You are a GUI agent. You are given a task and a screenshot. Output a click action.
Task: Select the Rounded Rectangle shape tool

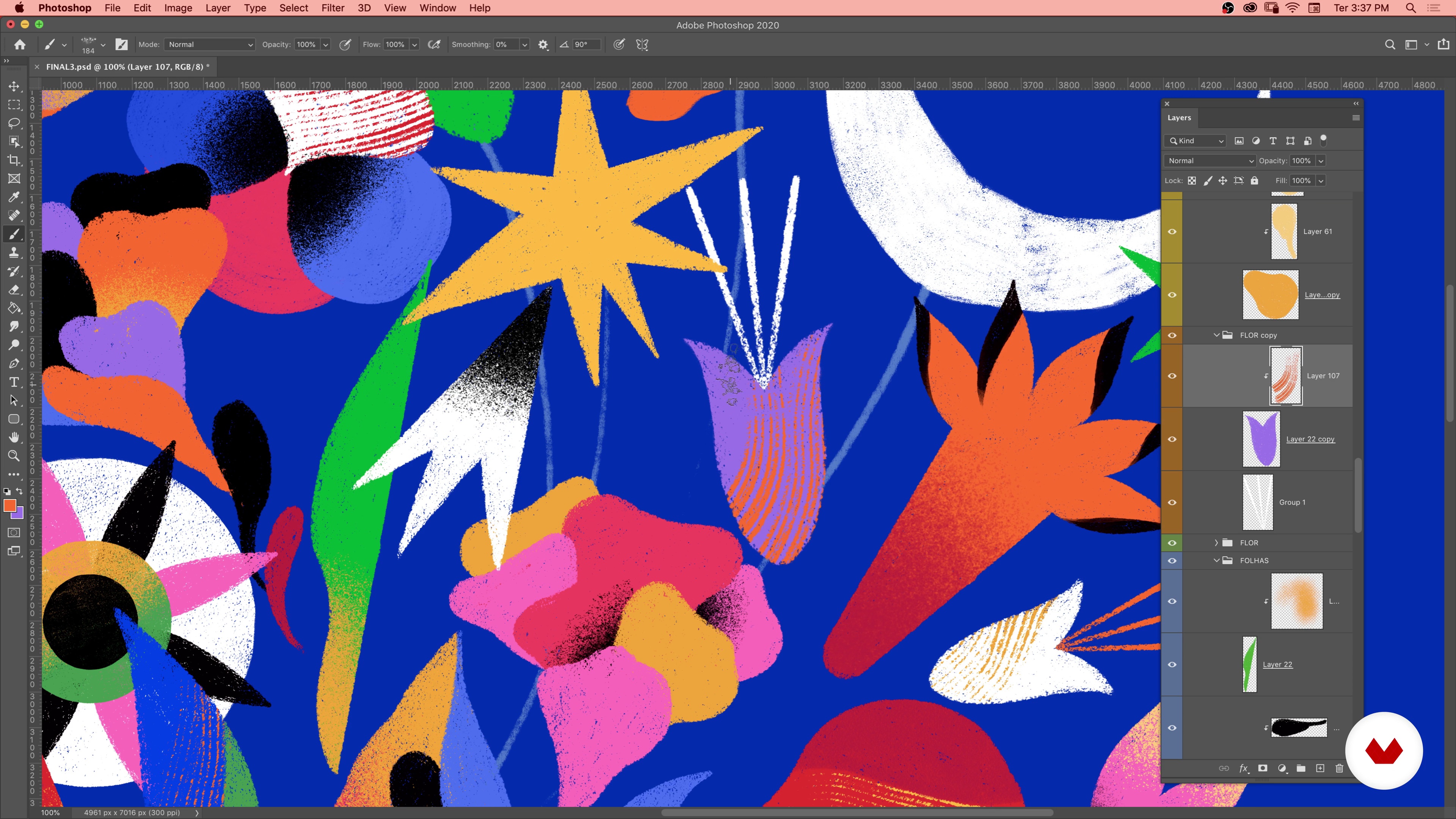coord(14,419)
